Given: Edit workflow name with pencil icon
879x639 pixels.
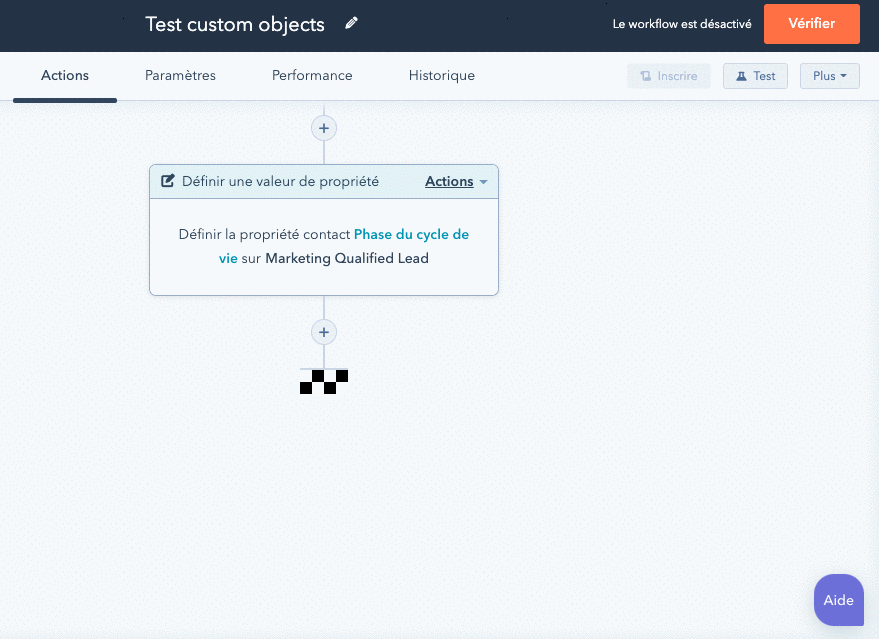Looking at the screenshot, I should (x=351, y=24).
